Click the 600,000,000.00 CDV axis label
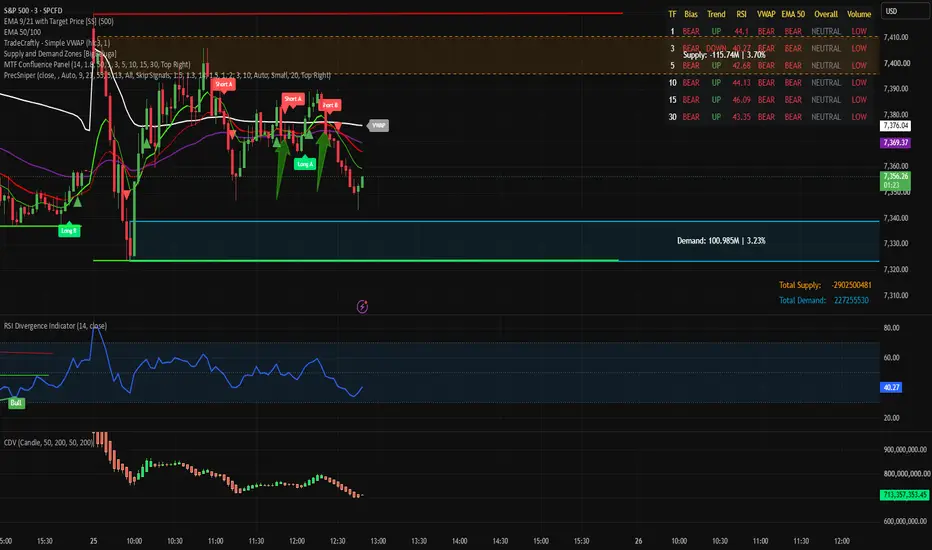This screenshot has height=550, width=932. [x=905, y=521]
